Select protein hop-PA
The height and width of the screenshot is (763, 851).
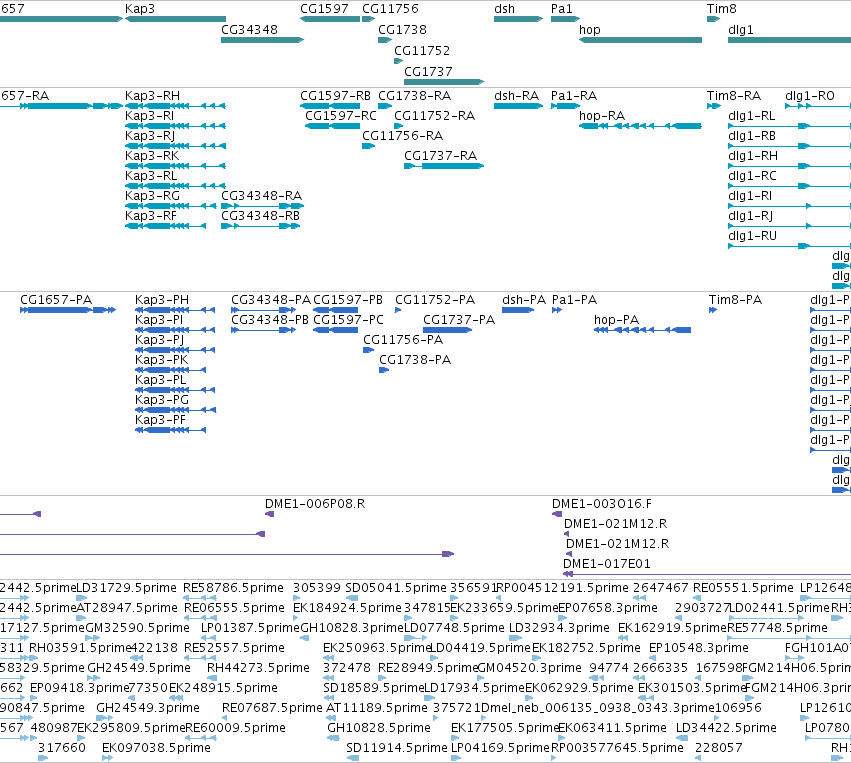click(x=643, y=330)
